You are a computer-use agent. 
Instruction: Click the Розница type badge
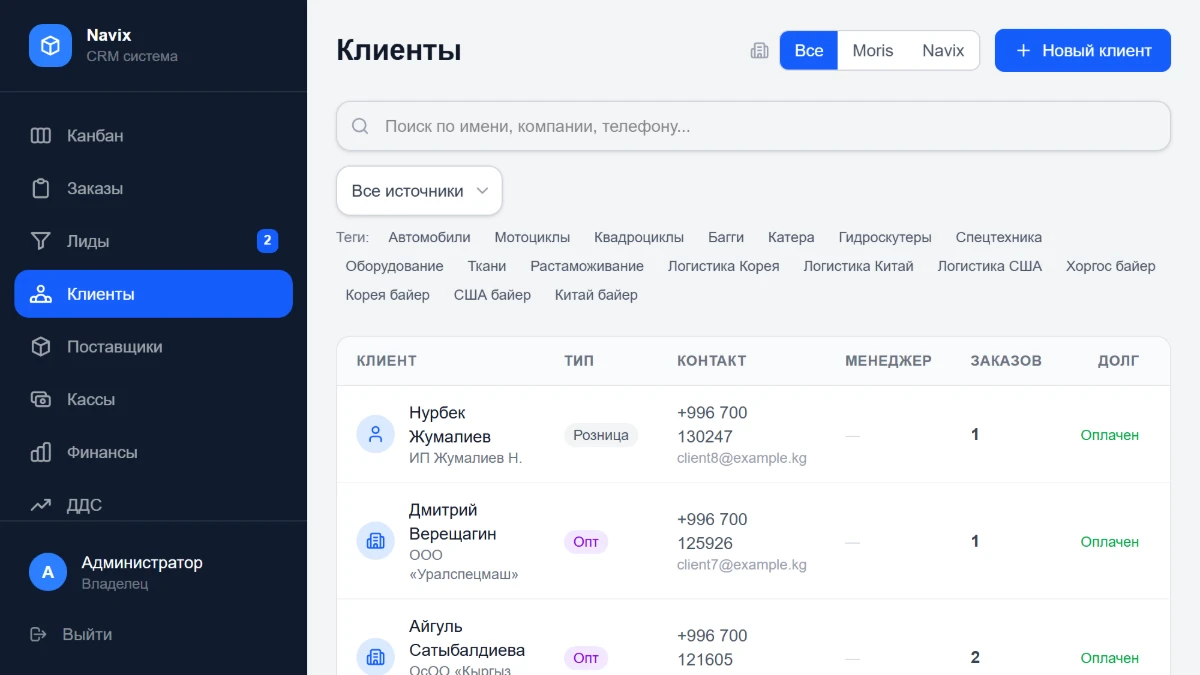[x=601, y=435]
